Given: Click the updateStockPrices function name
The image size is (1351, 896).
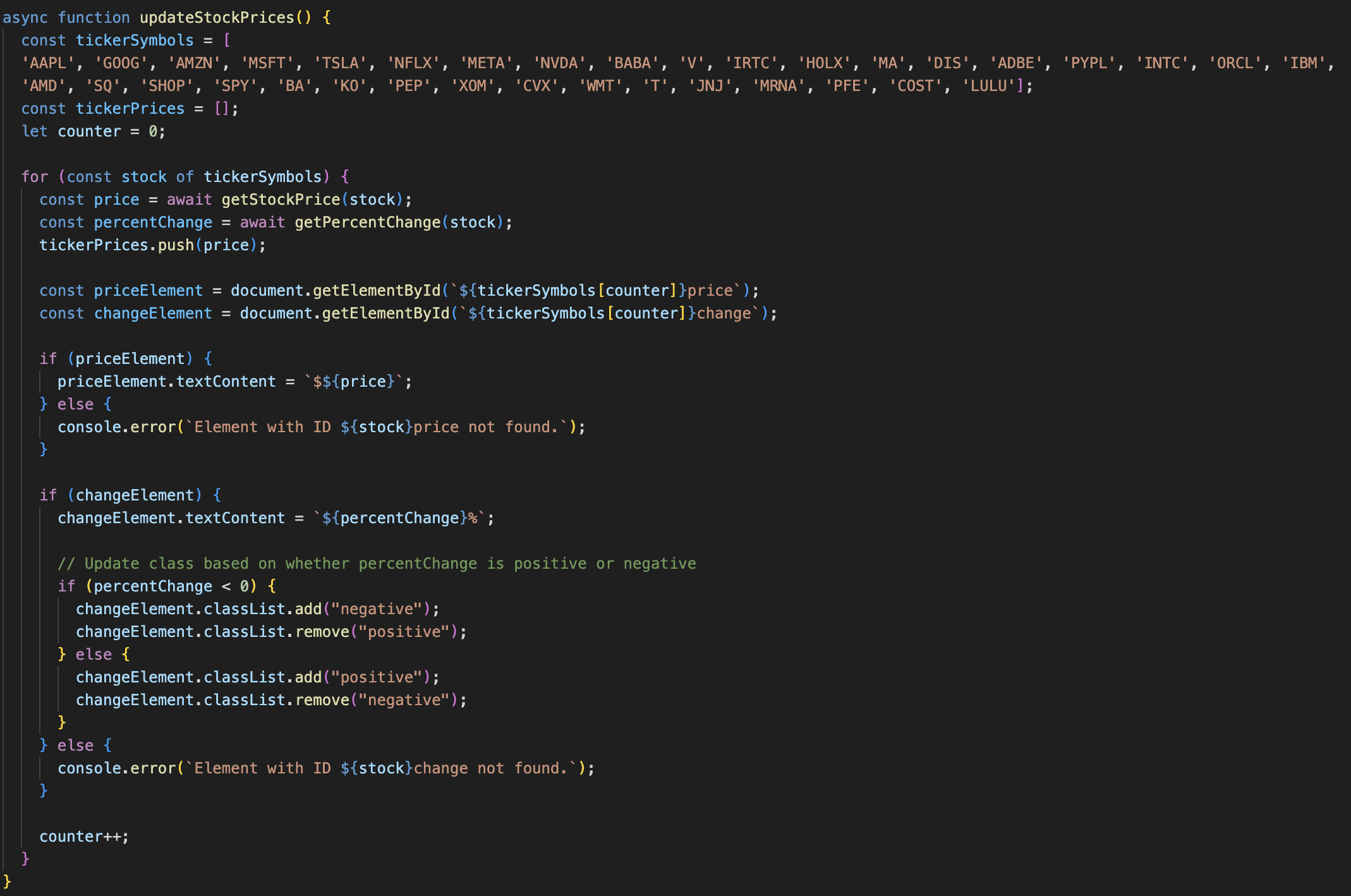Looking at the screenshot, I should [217, 18].
